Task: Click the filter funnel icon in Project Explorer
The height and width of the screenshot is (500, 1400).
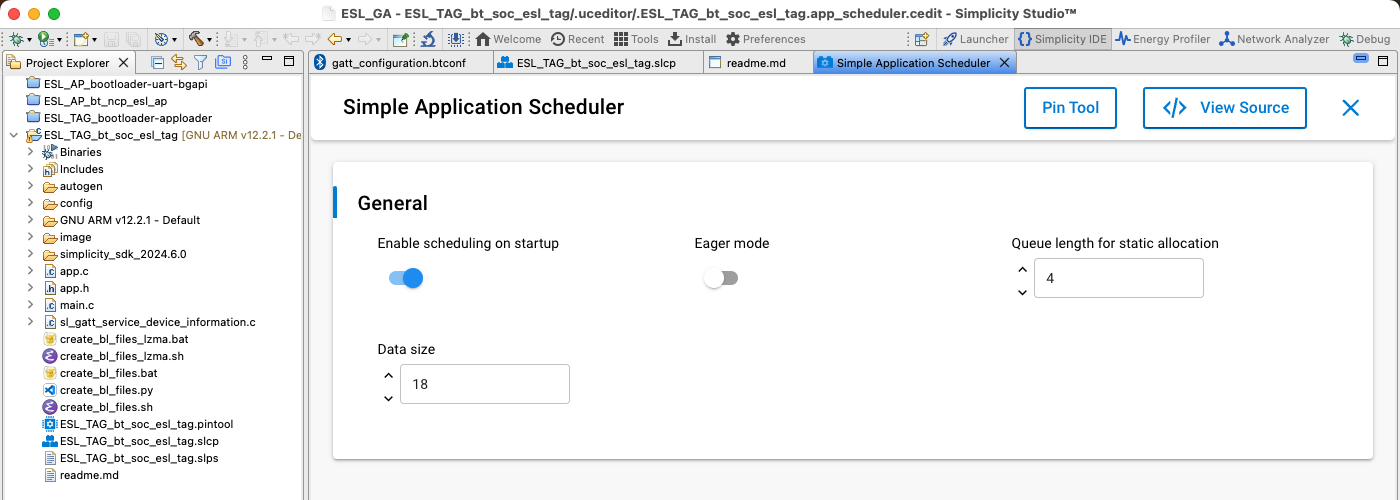Action: [x=200, y=62]
